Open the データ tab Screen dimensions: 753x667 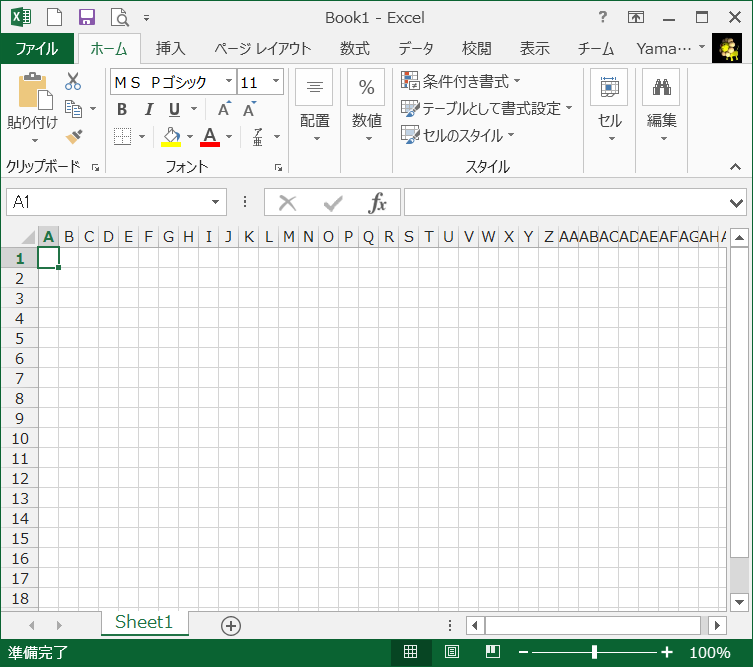[416, 49]
